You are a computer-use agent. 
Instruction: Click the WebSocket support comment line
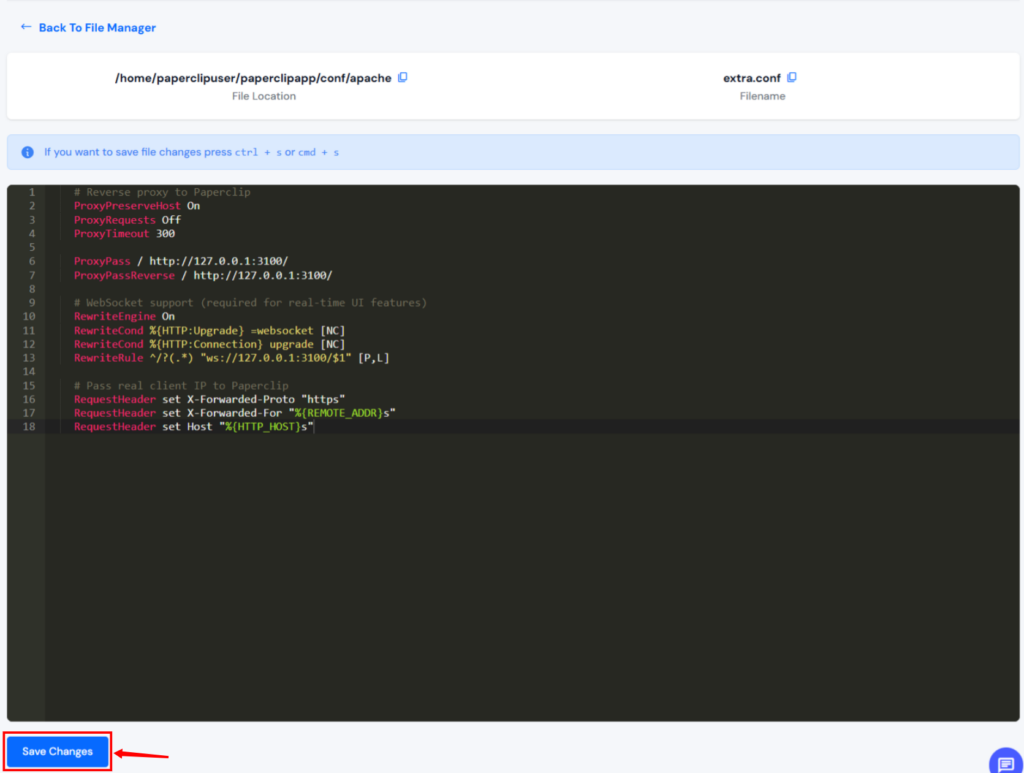click(x=250, y=303)
